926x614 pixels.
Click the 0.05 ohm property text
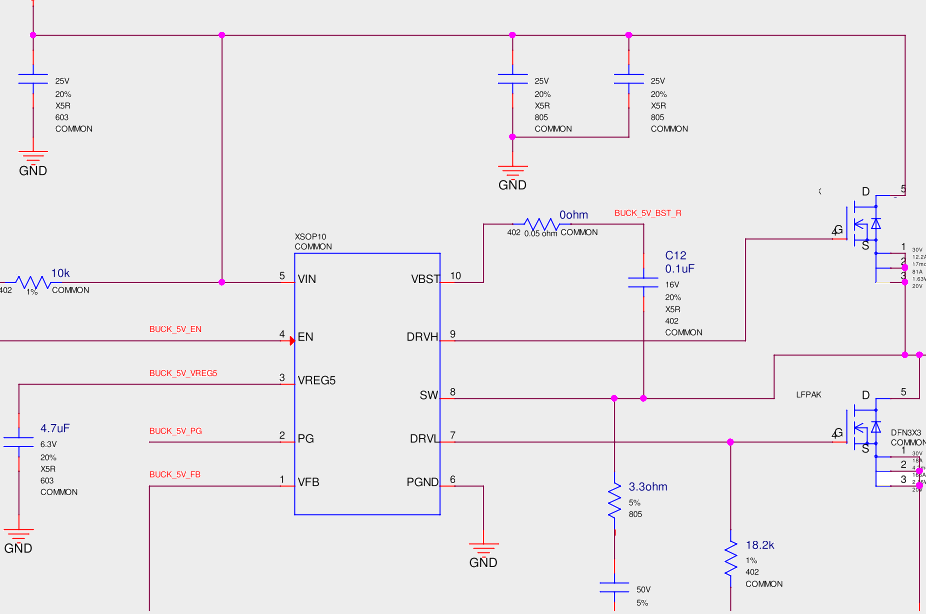540,233
